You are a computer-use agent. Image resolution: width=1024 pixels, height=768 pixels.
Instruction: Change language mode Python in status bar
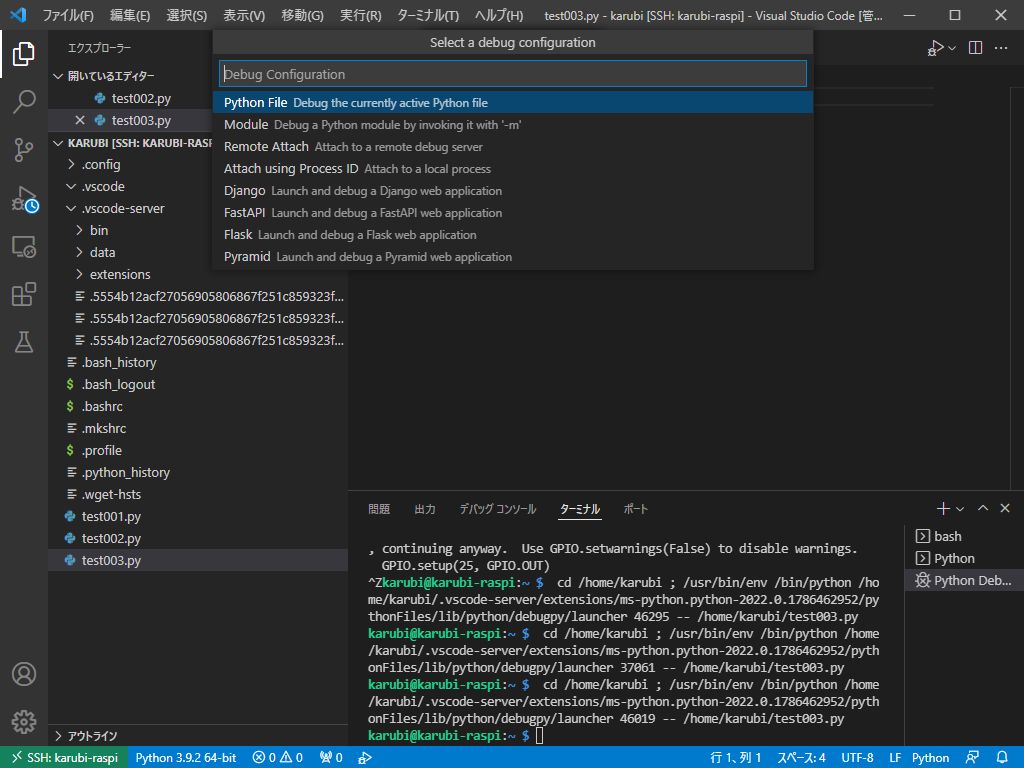click(x=931, y=758)
